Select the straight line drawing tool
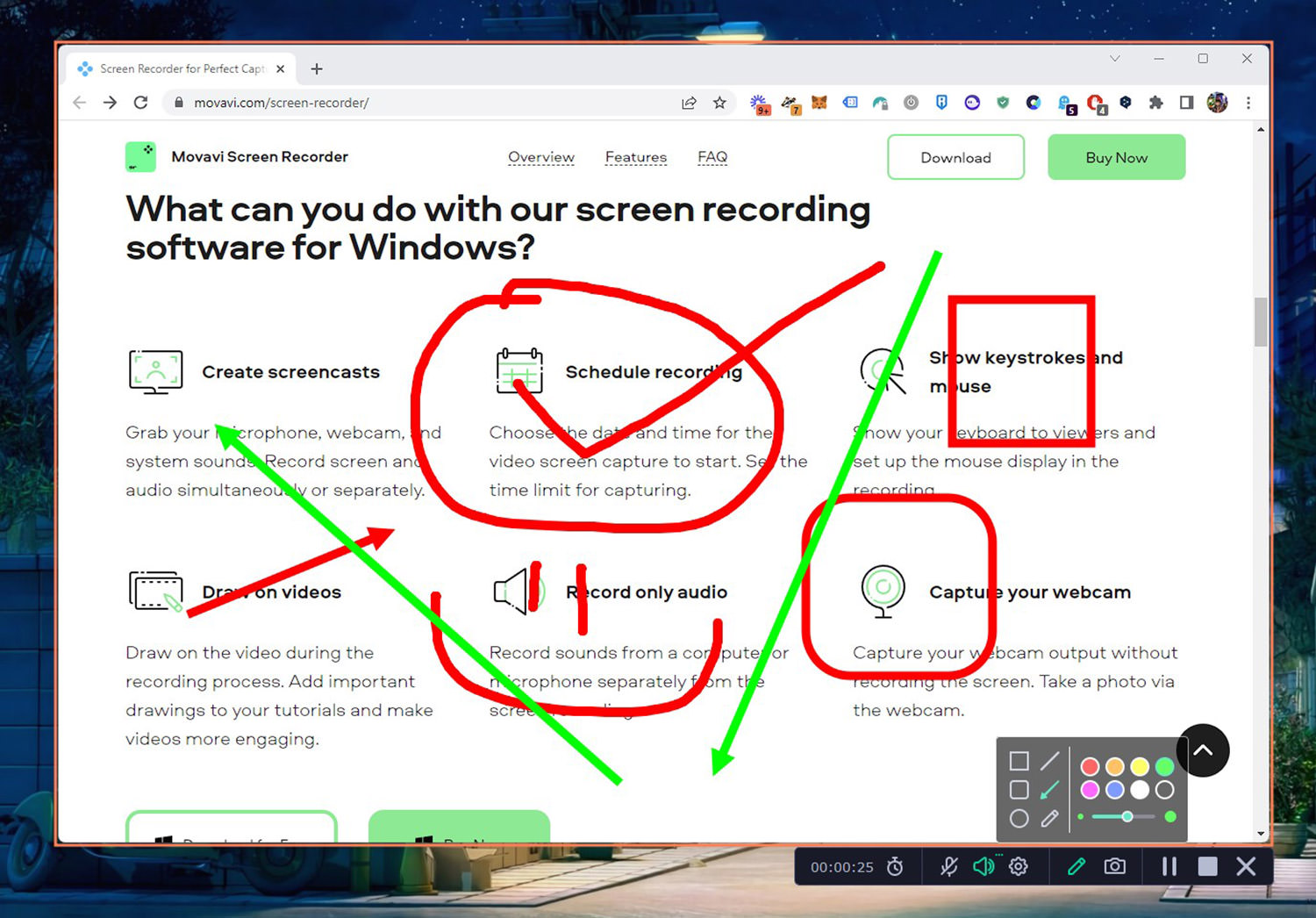 1049,761
